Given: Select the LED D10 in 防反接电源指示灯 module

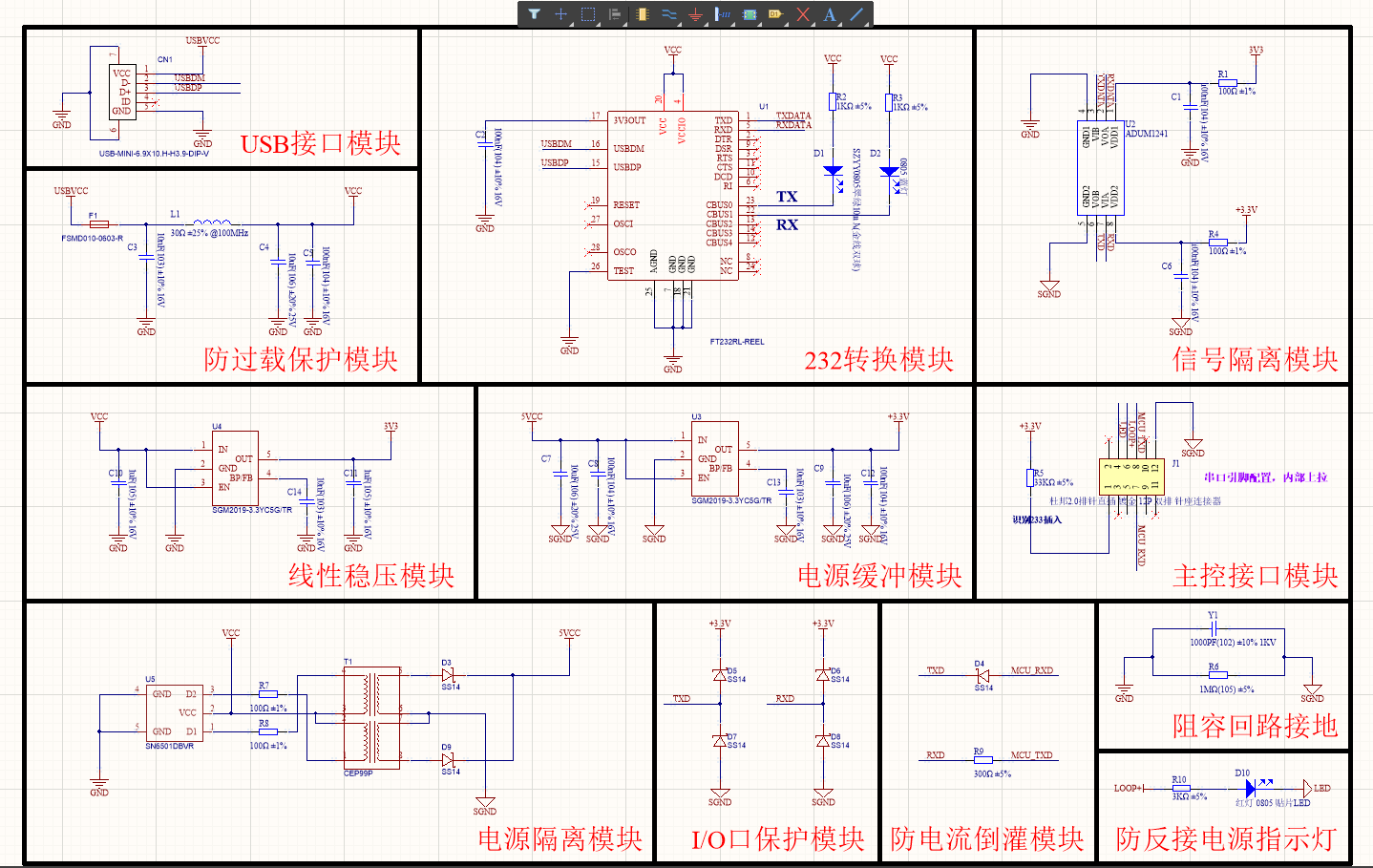Looking at the screenshot, I should pos(1252,787).
